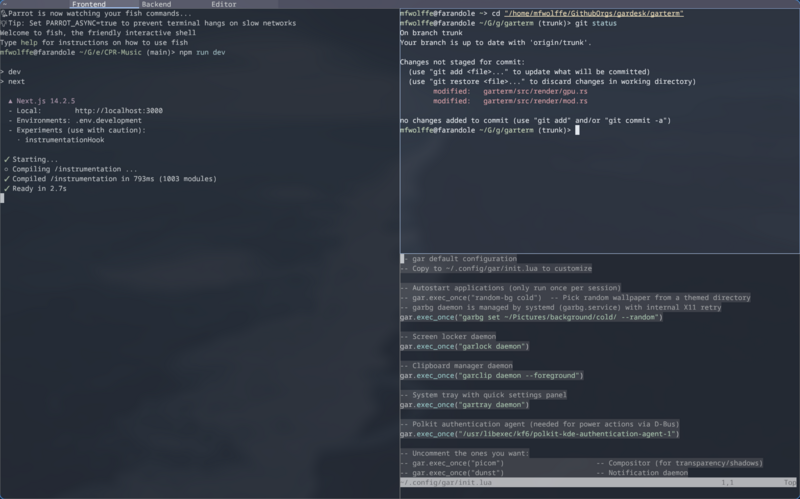This screenshot has height=499, width=800.
Task: Click the commented gar.exec_once("dunst") entry
Action: click(452, 472)
